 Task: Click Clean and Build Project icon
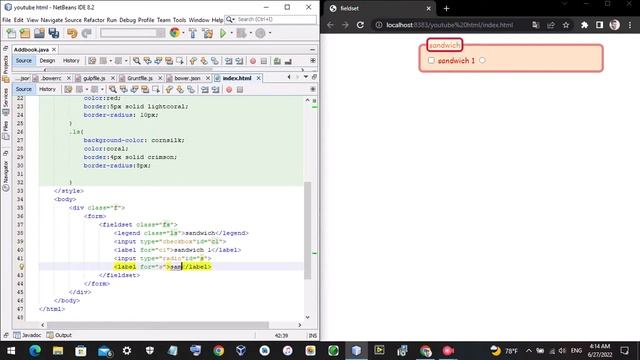207,33
